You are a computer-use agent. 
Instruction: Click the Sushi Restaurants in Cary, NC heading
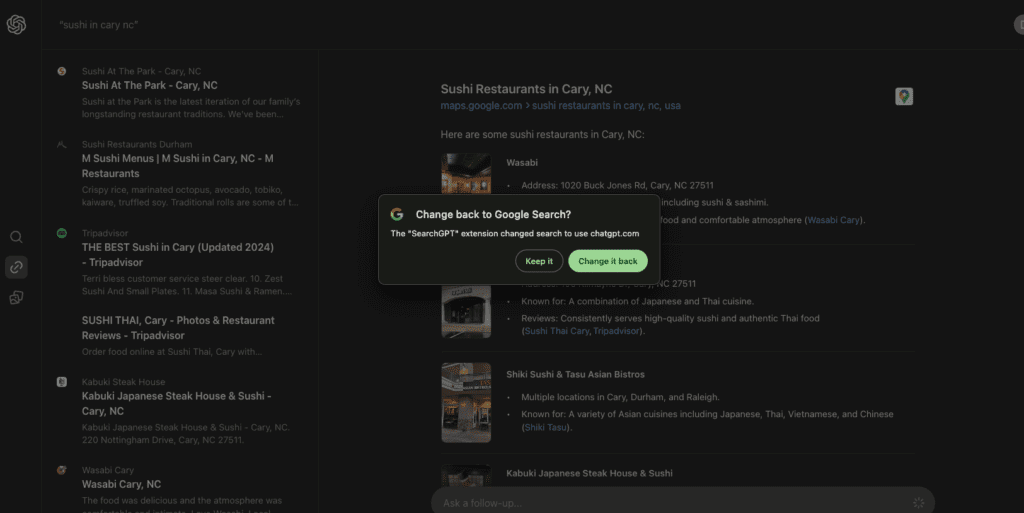[526, 89]
